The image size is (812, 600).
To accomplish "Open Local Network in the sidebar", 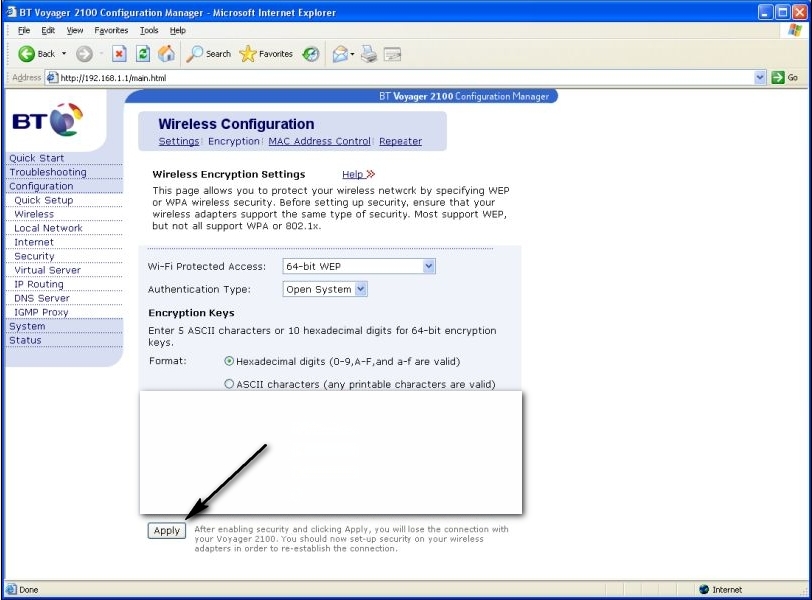I will (x=48, y=228).
